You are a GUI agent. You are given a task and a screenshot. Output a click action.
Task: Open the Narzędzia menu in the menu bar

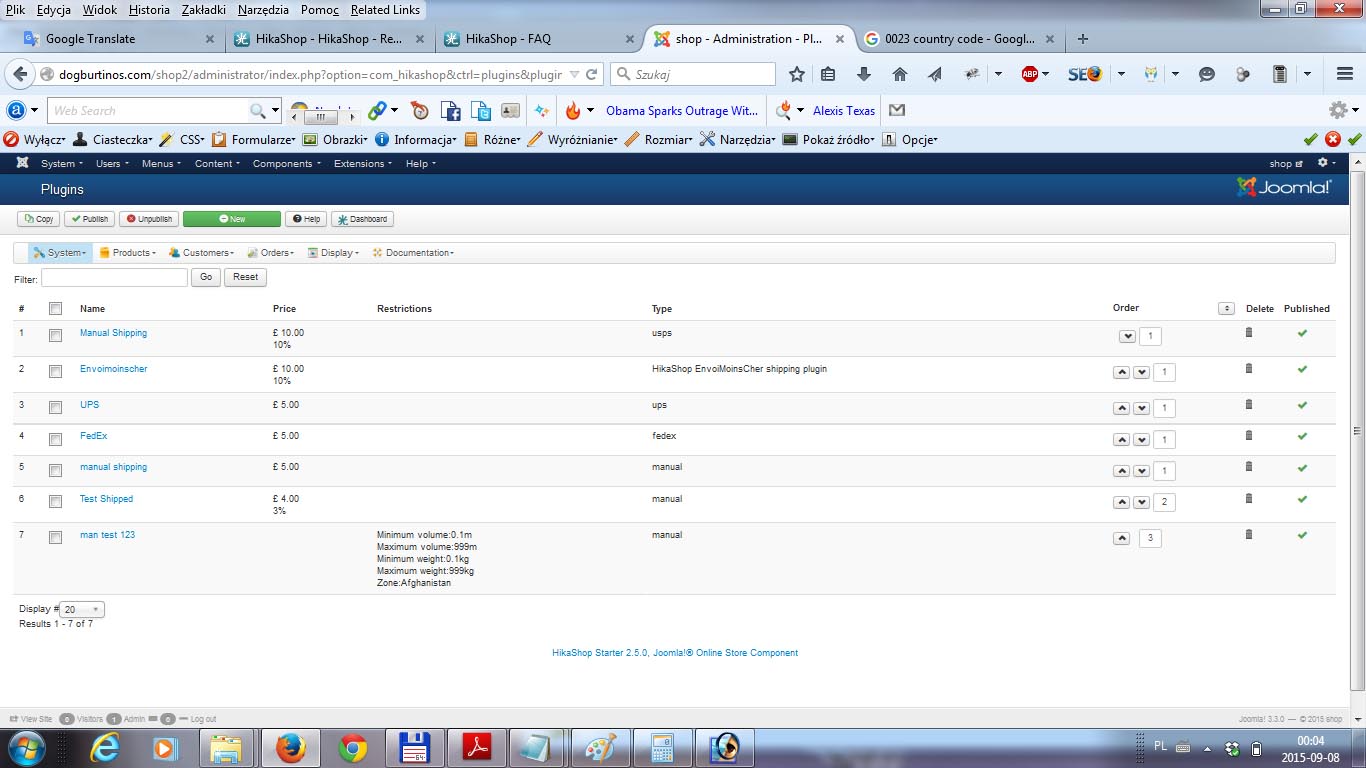coord(265,10)
